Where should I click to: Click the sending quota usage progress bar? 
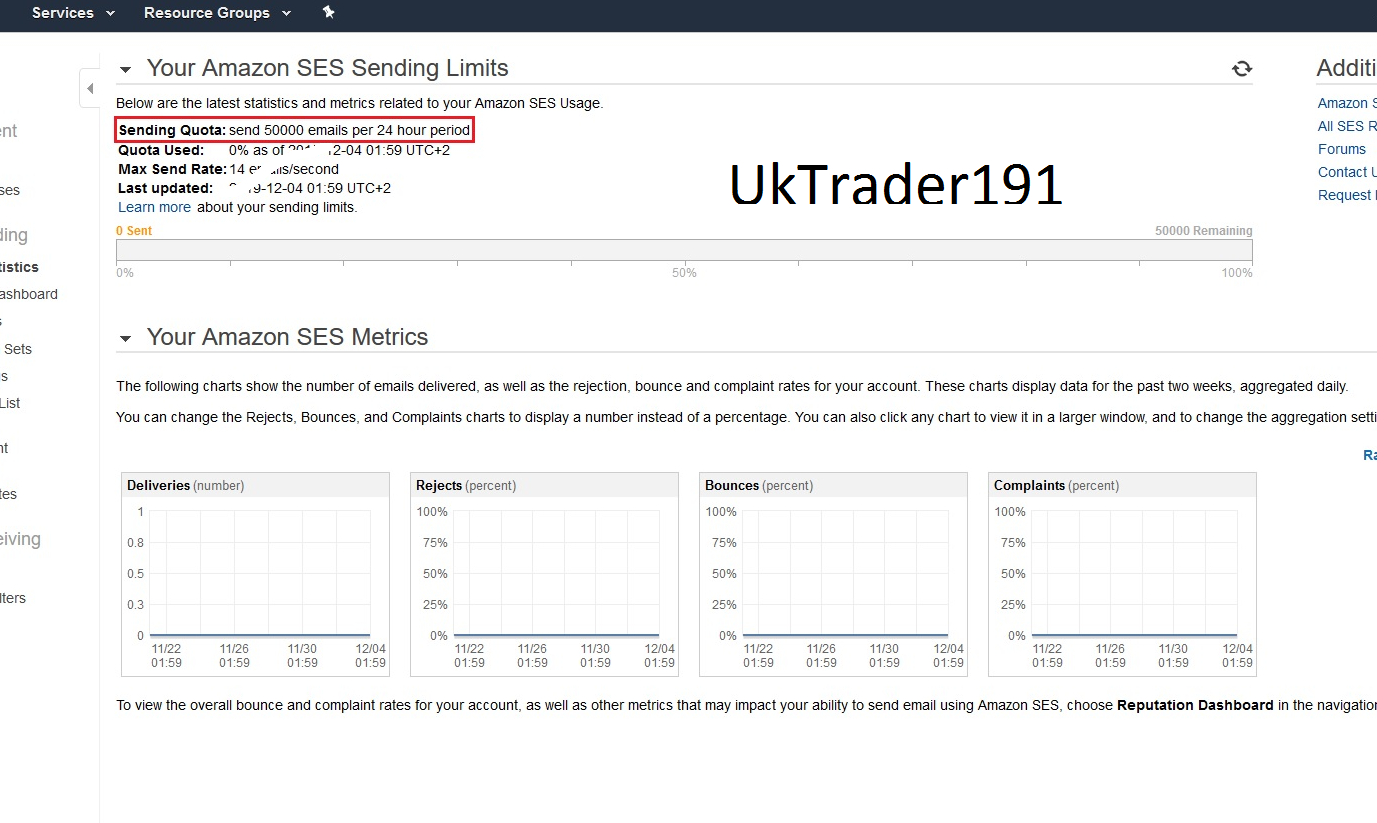684,251
